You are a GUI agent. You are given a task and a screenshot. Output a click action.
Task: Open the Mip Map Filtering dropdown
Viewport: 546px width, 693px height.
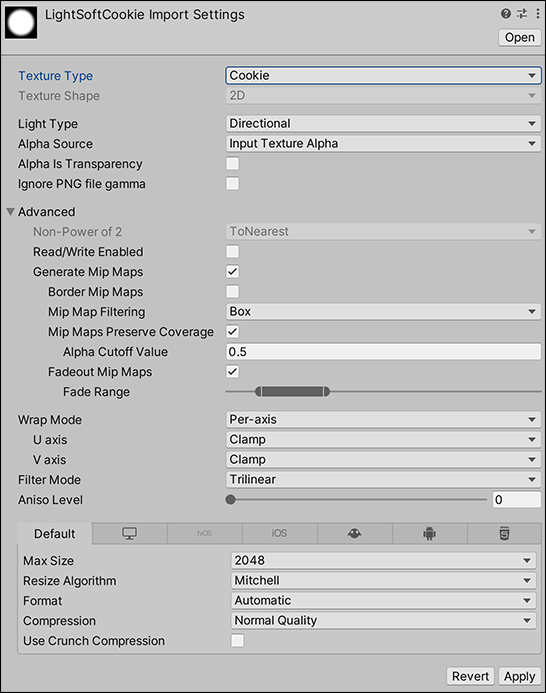(x=383, y=312)
